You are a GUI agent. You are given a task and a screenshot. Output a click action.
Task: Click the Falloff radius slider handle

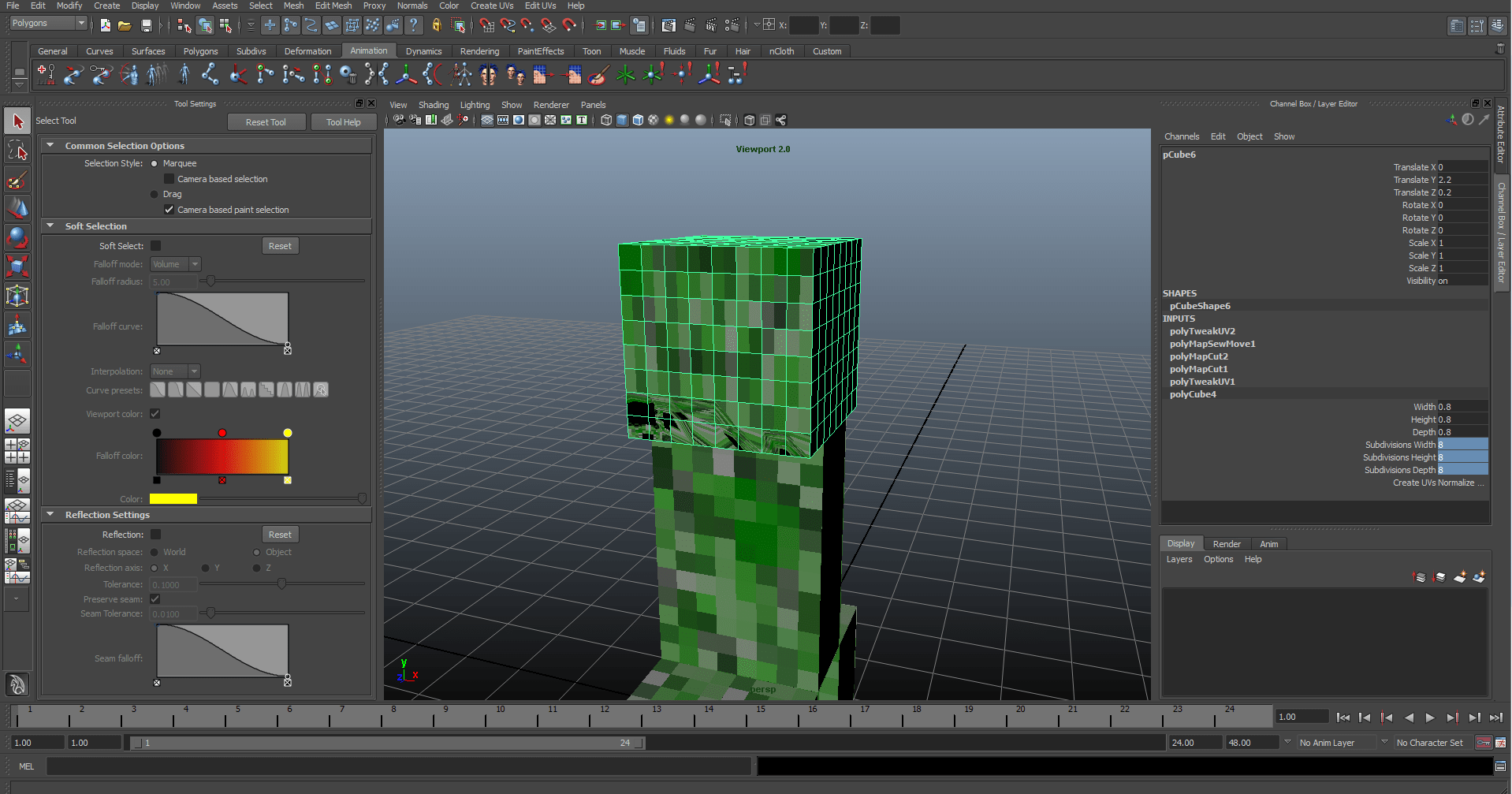tap(210, 281)
